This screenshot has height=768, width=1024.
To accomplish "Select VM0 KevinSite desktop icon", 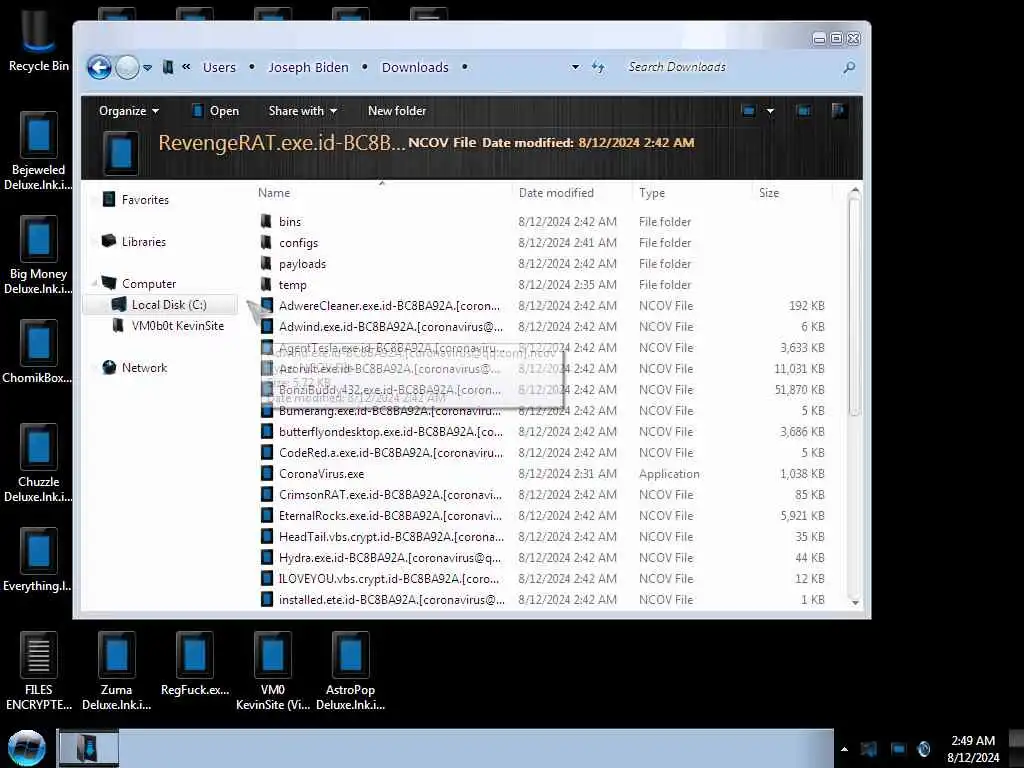I will point(272,671).
